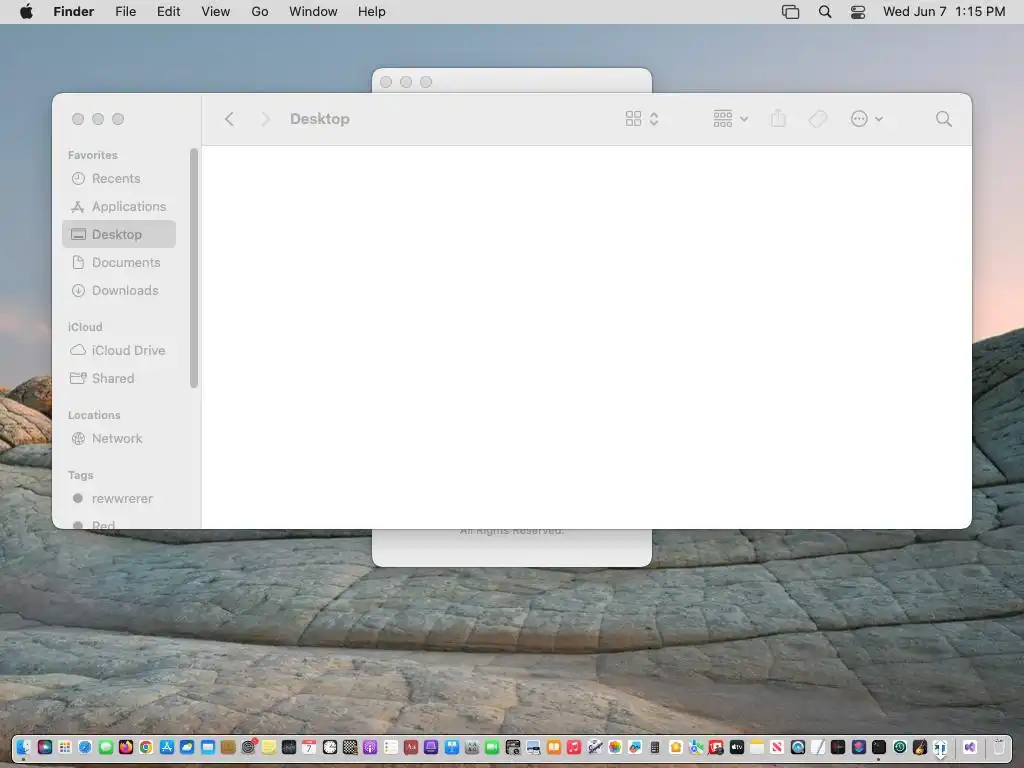
Task: Open Maps from the Dock
Action: click(696, 747)
